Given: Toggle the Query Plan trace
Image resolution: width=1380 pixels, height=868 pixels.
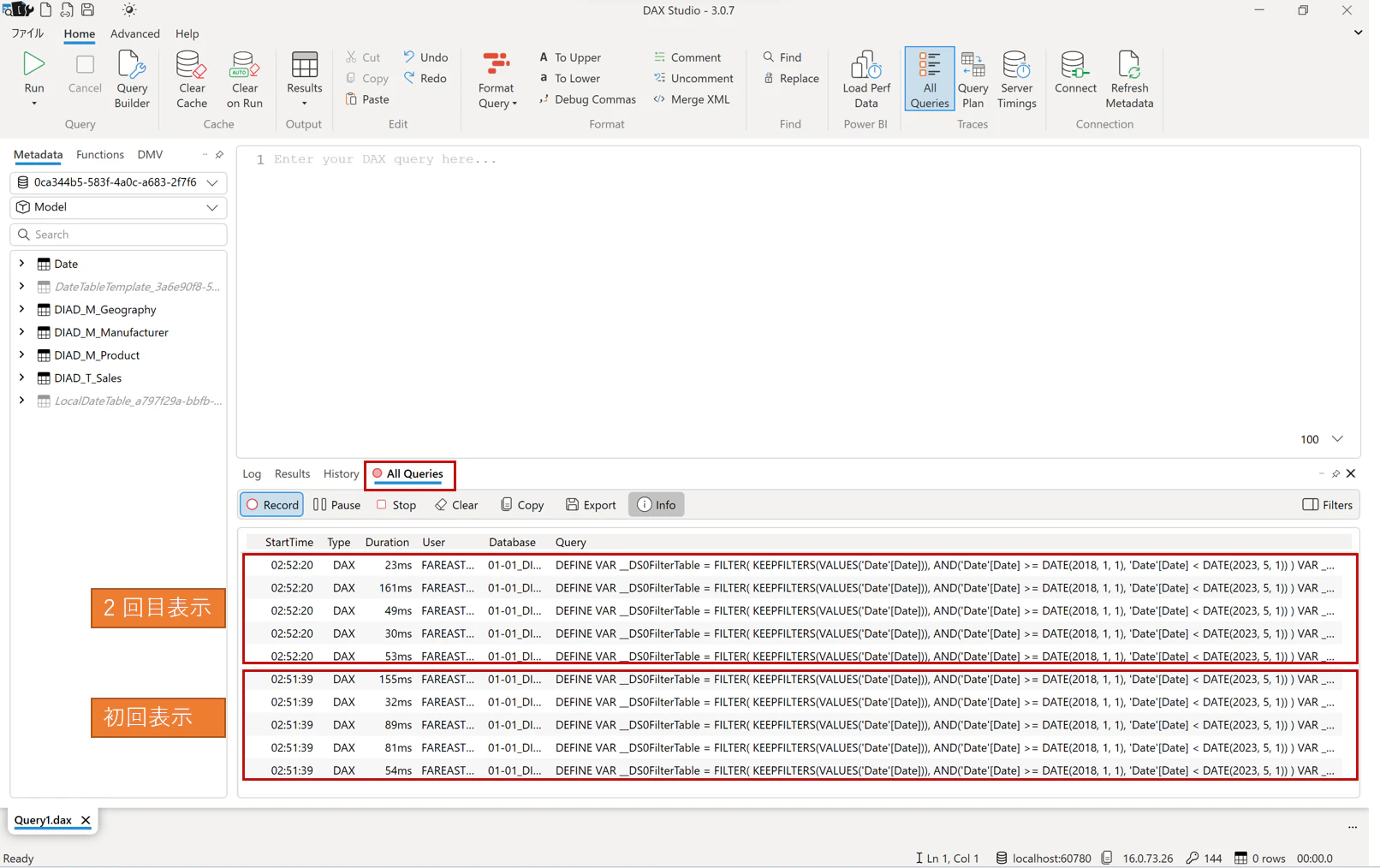Looking at the screenshot, I should pyautogui.click(x=973, y=80).
